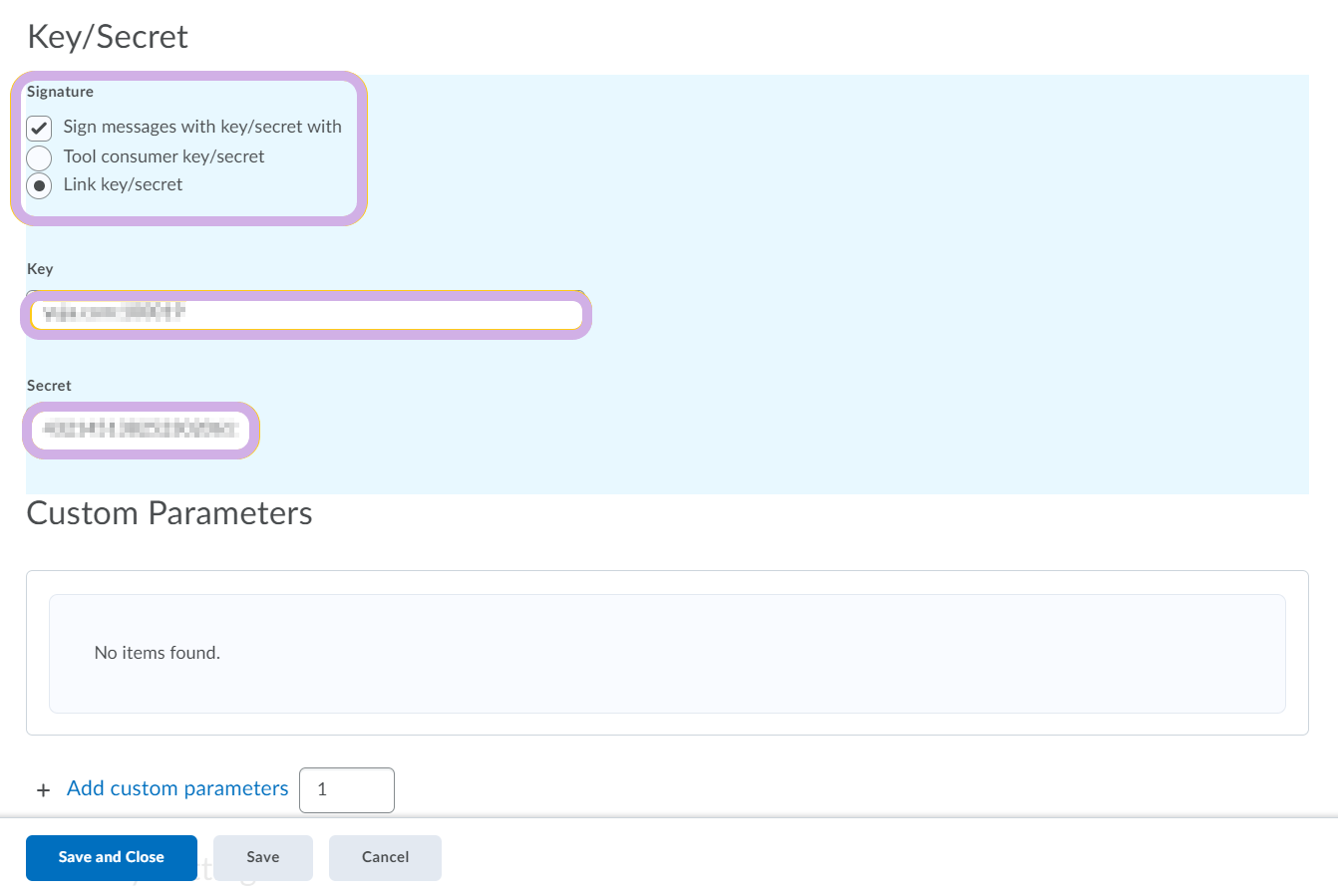1338x896 pixels.
Task: Select the Tool consumer key/secret radio button
Action: pos(39,157)
